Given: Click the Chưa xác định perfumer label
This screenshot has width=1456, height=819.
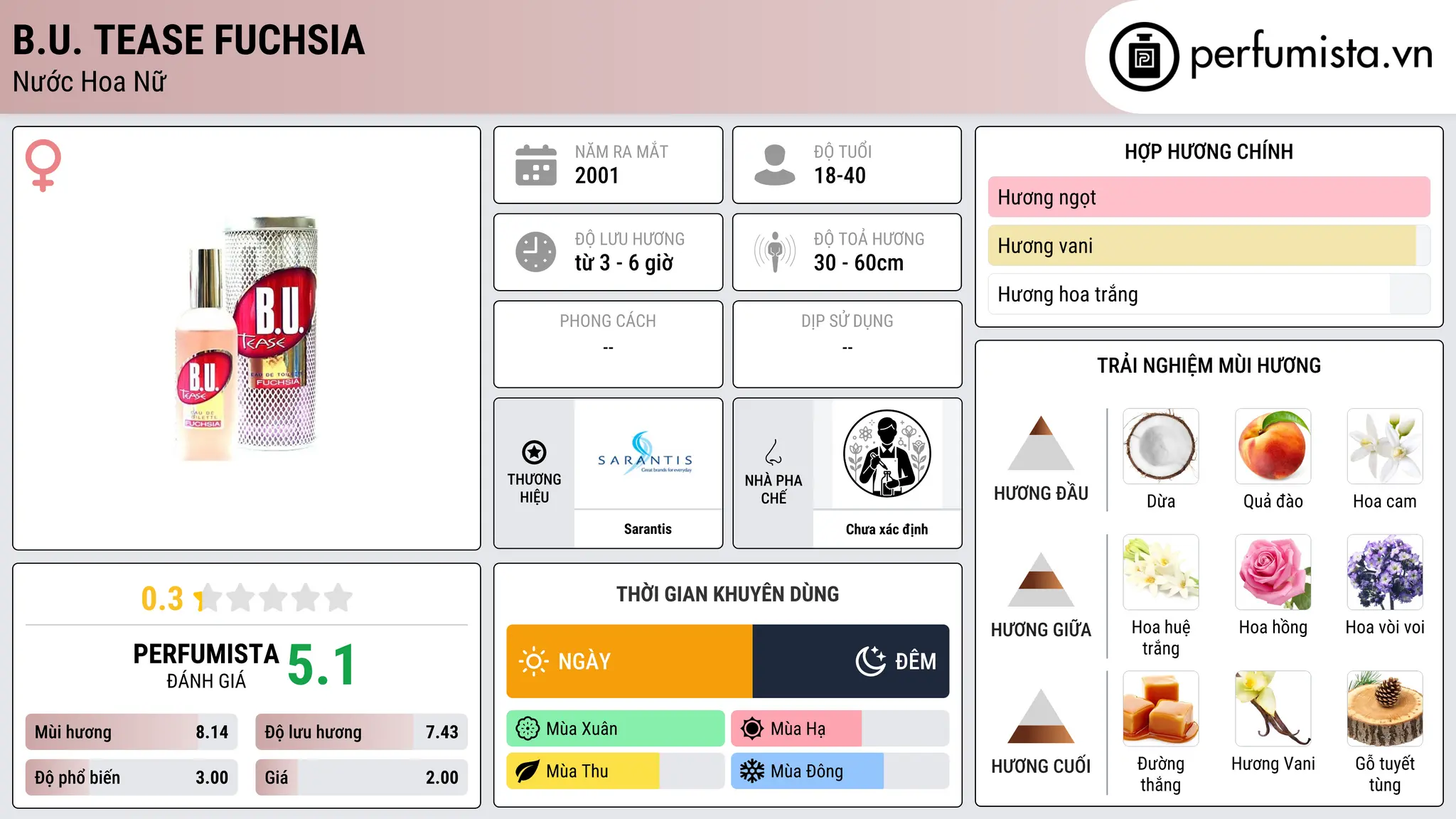Looking at the screenshot, I should pos(887,529).
